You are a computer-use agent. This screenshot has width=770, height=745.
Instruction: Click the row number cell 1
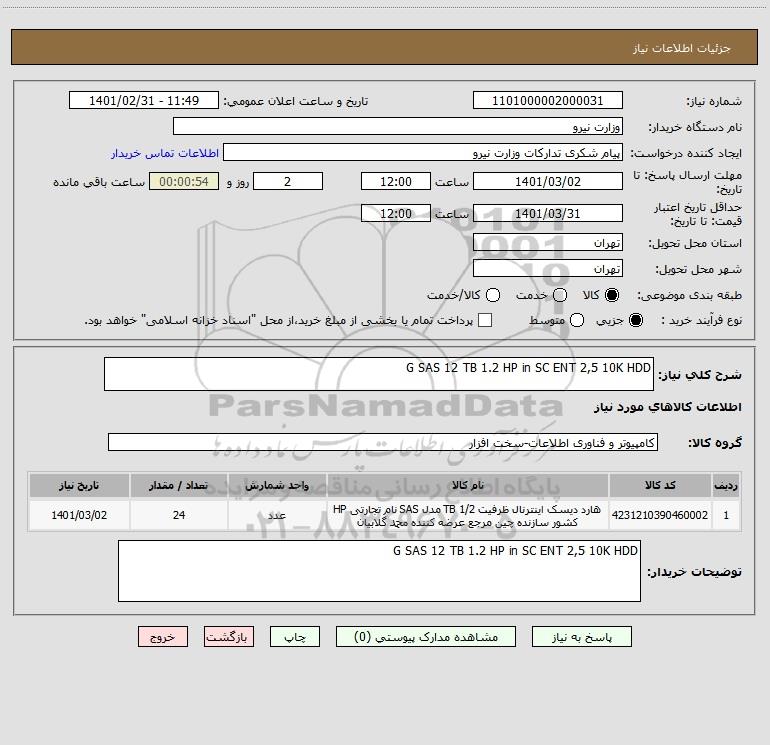pos(726,515)
